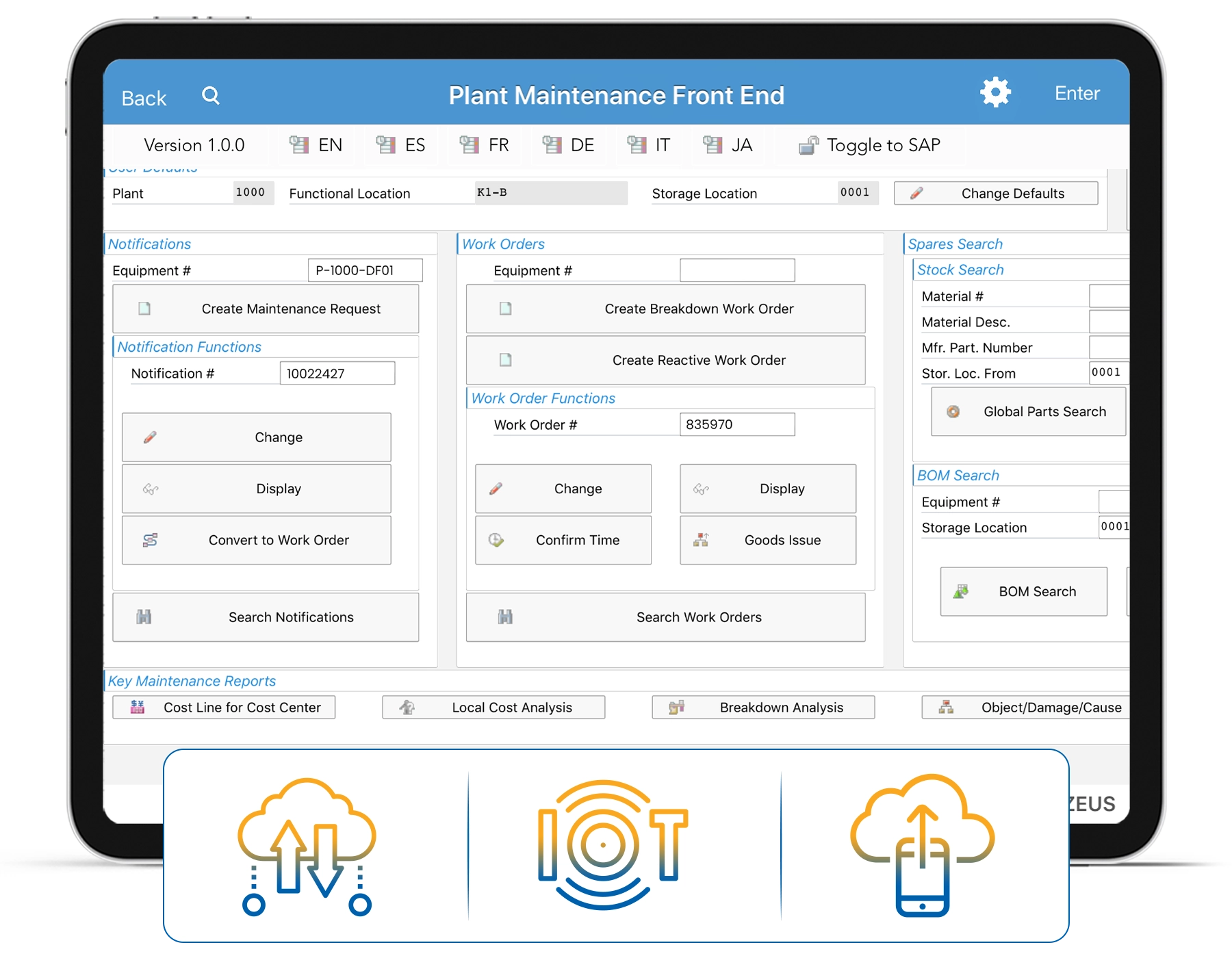Open settings with the gear icon

pyautogui.click(x=995, y=92)
